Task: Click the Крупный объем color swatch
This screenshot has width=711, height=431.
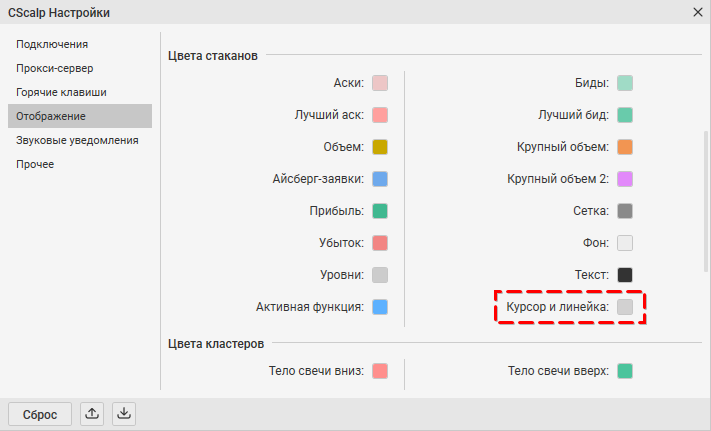Action: pos(625,147)
